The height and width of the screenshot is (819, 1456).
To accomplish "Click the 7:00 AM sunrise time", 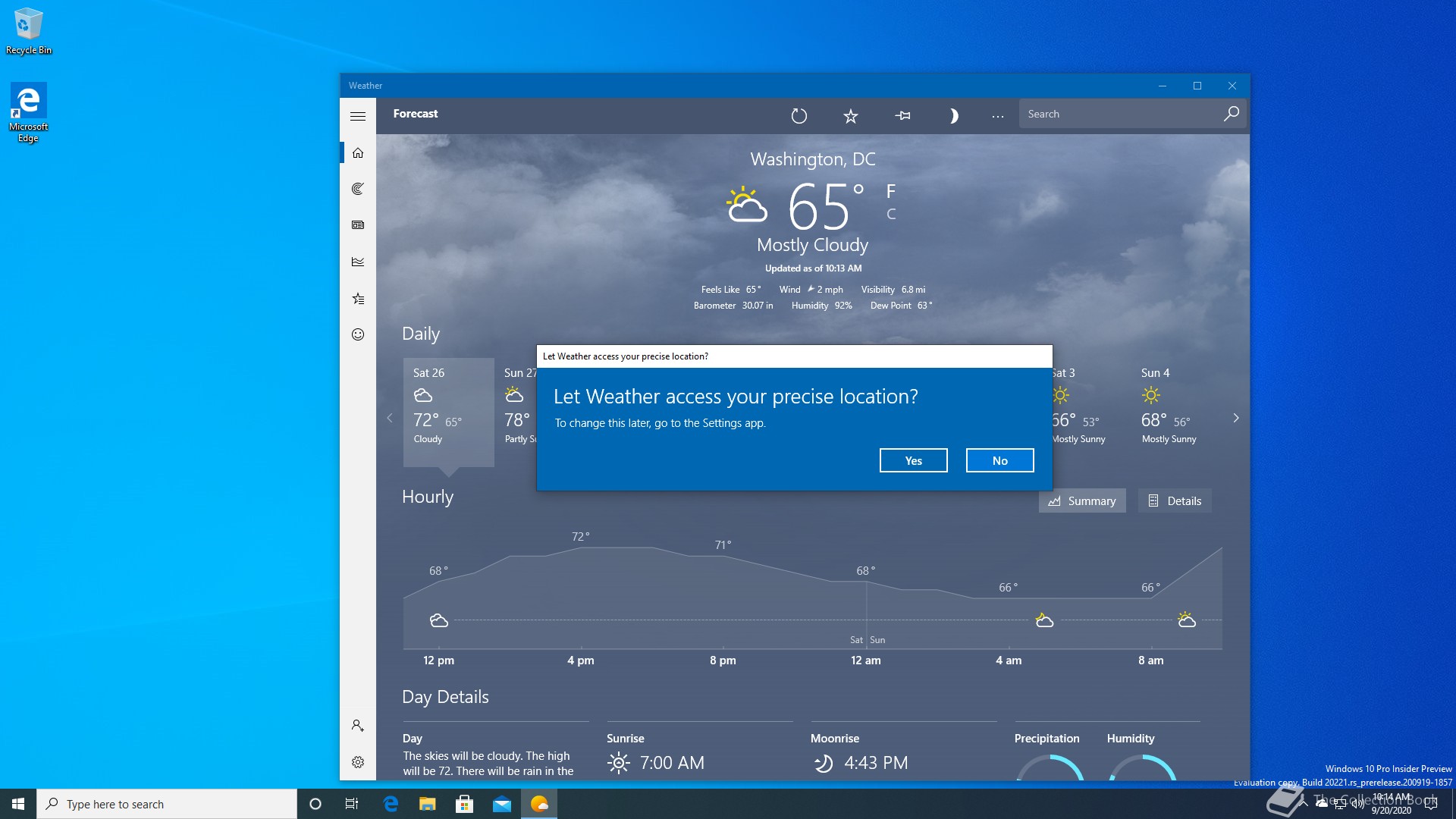I will point(672,763).
